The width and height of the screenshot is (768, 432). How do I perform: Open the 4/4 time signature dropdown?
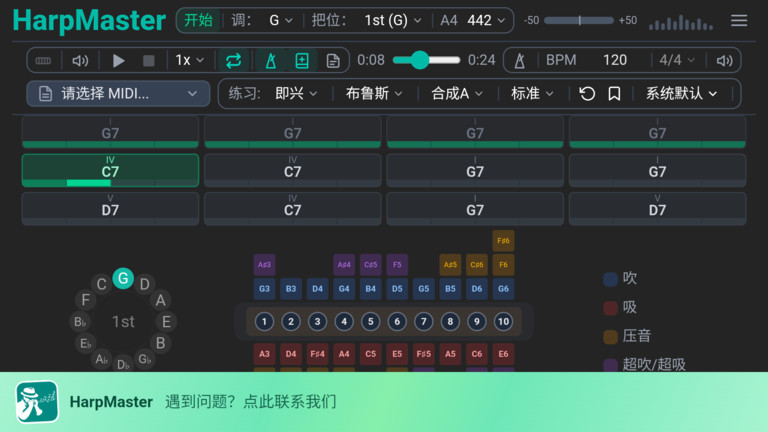677,61
